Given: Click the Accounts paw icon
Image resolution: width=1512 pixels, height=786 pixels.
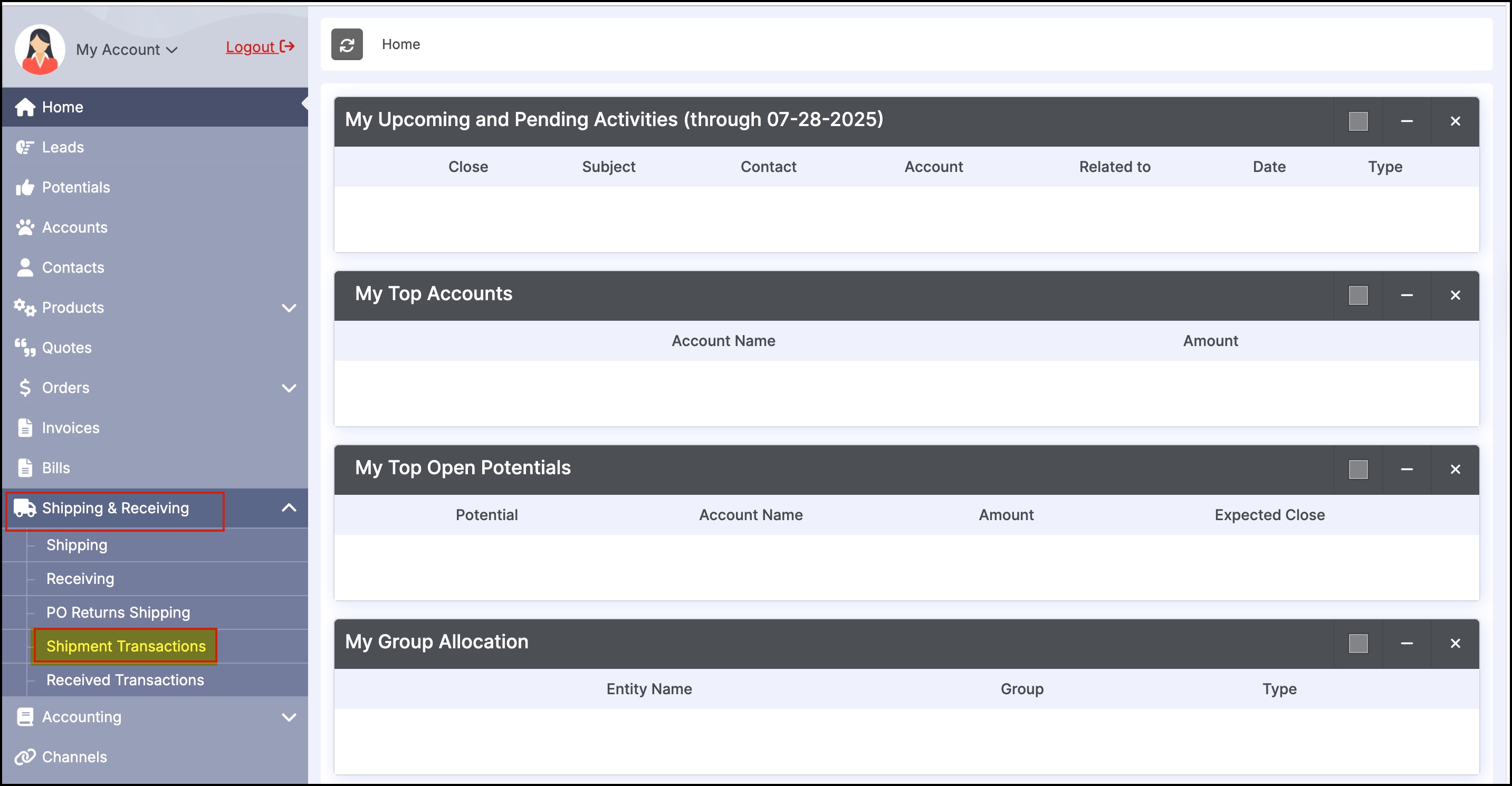Looking at the screenshot, I should coord(25,227).
